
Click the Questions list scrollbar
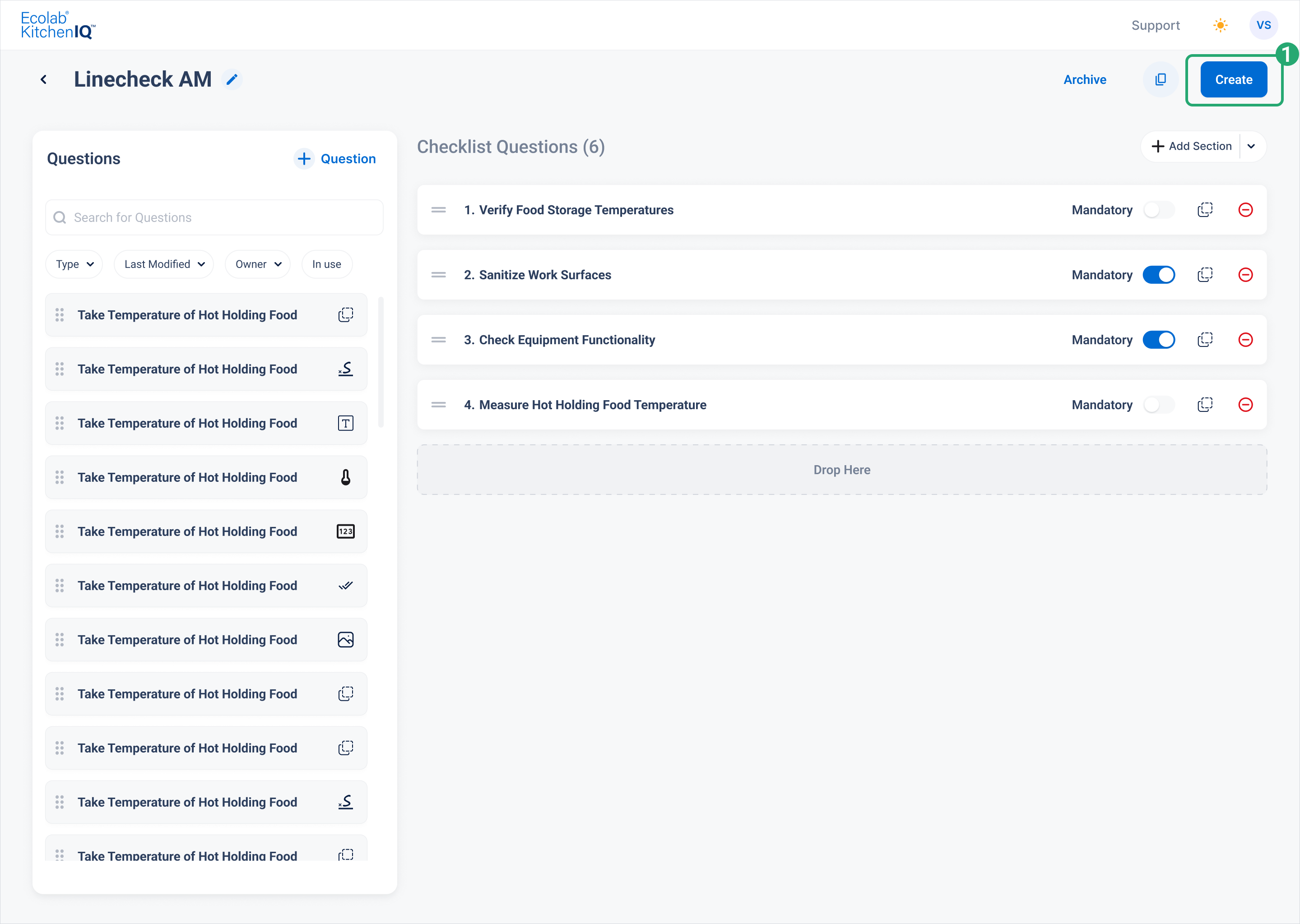(381, 362)
